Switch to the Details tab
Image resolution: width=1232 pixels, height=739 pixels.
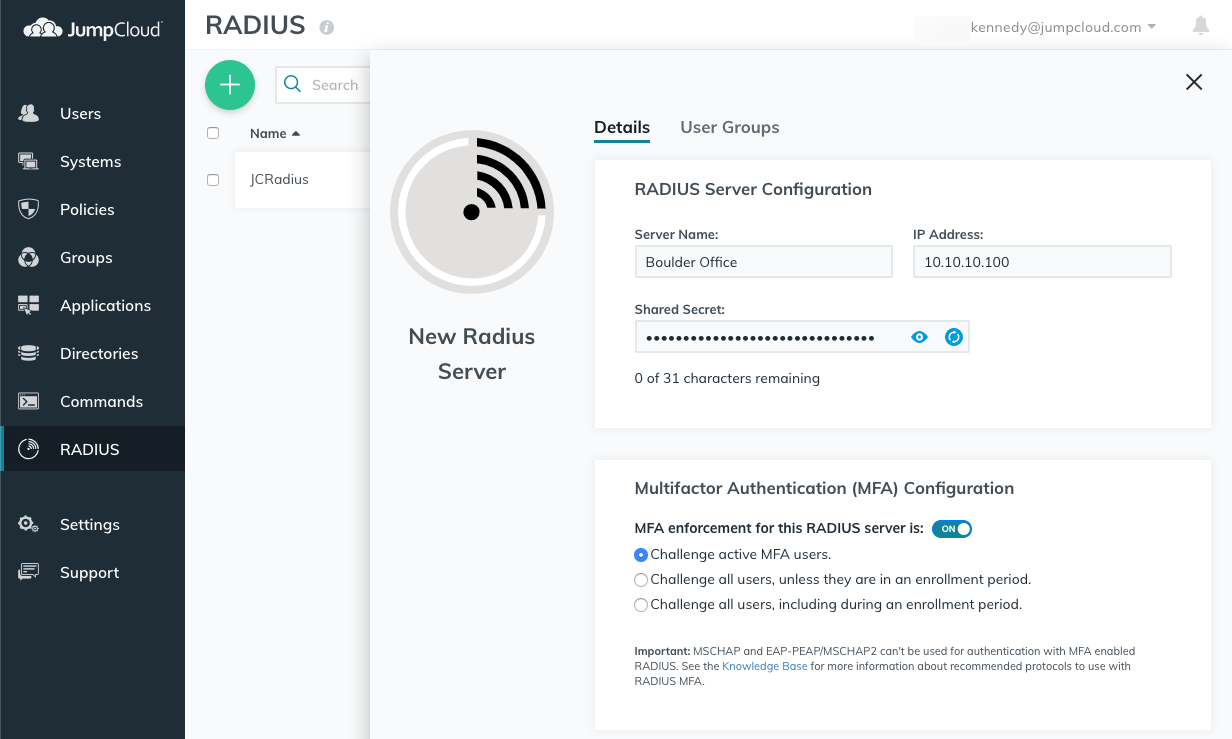coord(622,127)
